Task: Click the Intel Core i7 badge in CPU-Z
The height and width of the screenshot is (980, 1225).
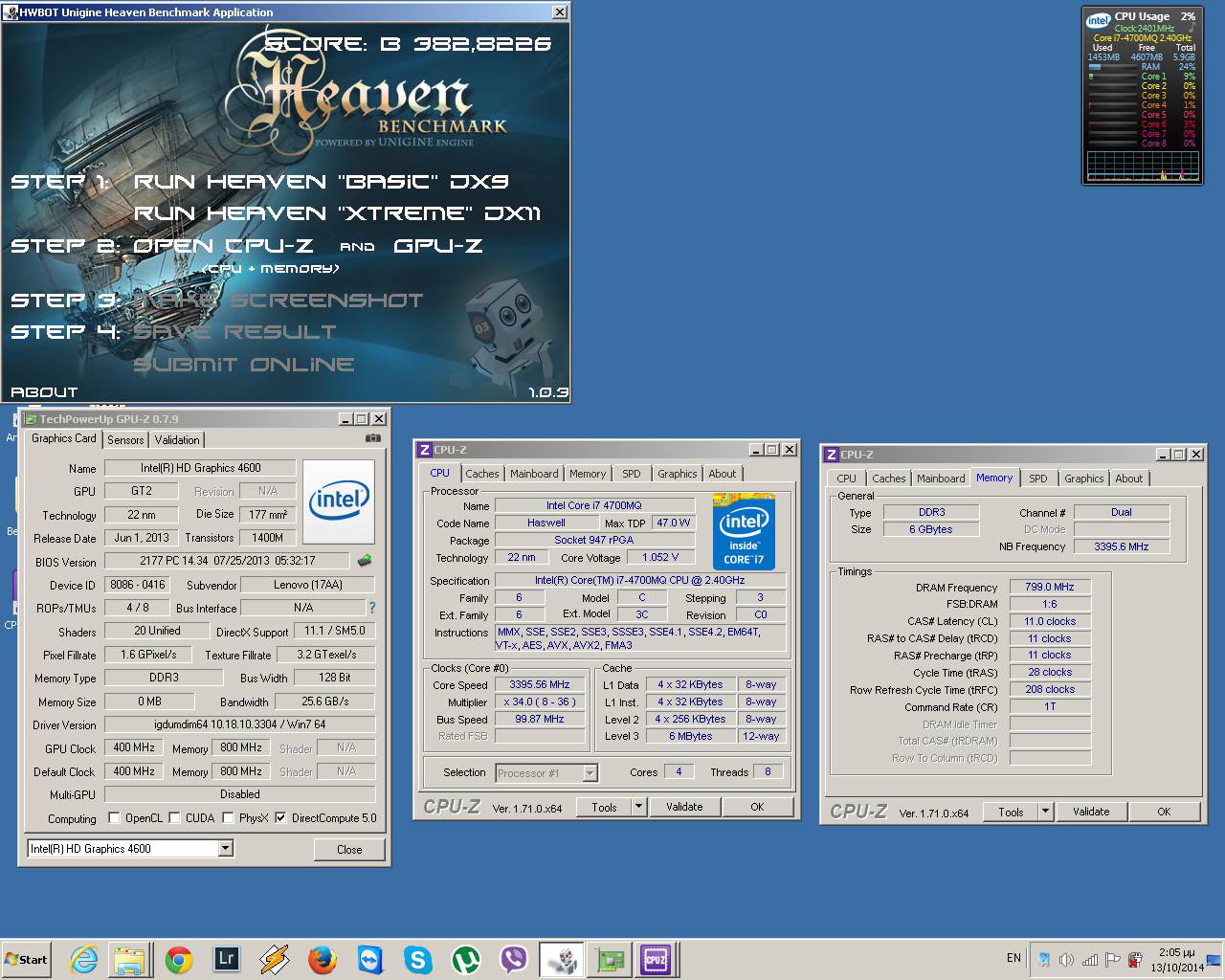Action: click(744, 531)
